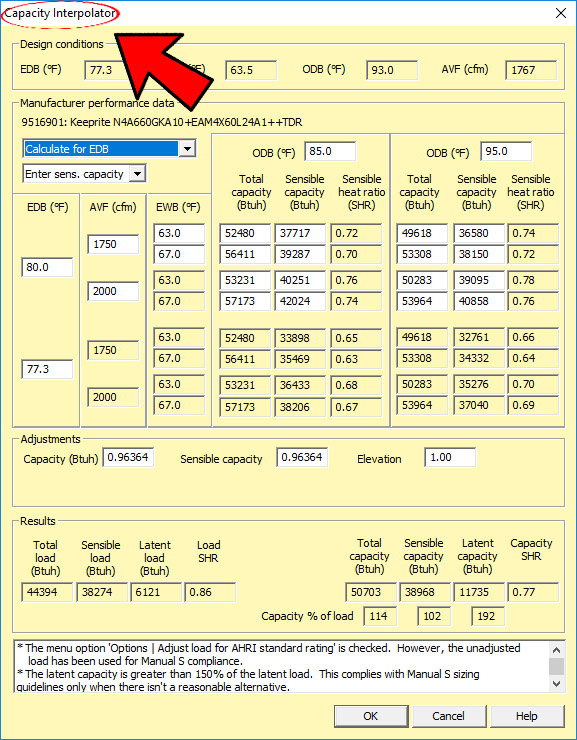Click the Keeprite N4A660GKA10 equipment label
The width and height of the screenshot is (577, 740).
[x=162, y=123]
